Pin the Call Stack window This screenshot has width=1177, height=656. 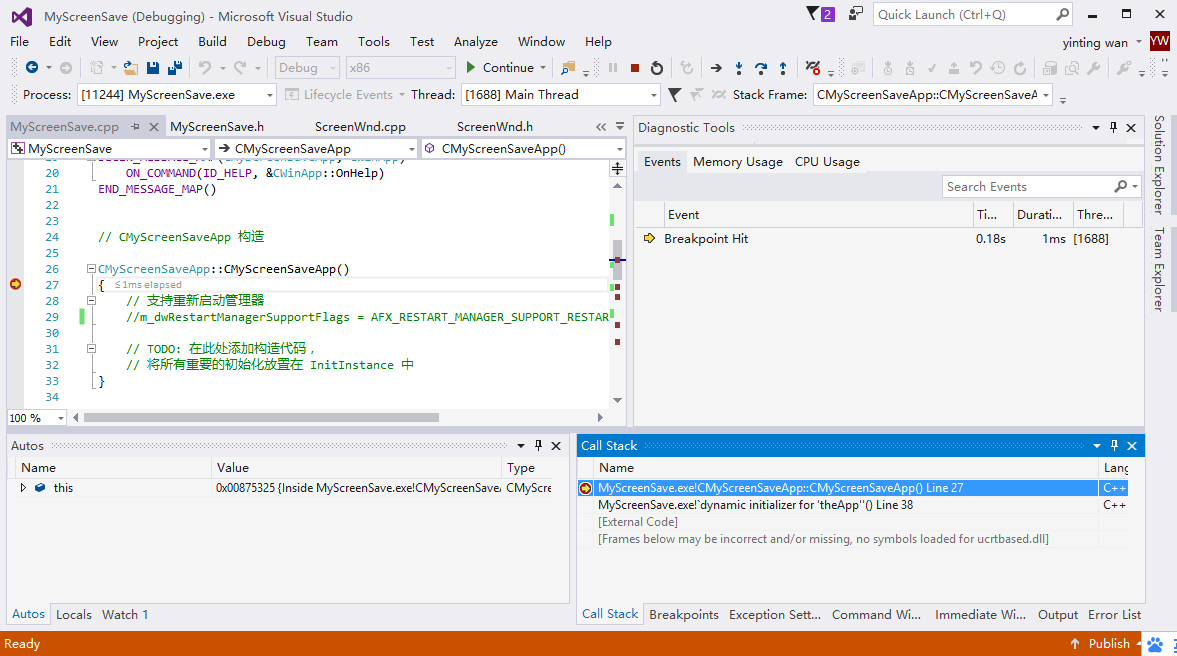[x=1114, y=445]
